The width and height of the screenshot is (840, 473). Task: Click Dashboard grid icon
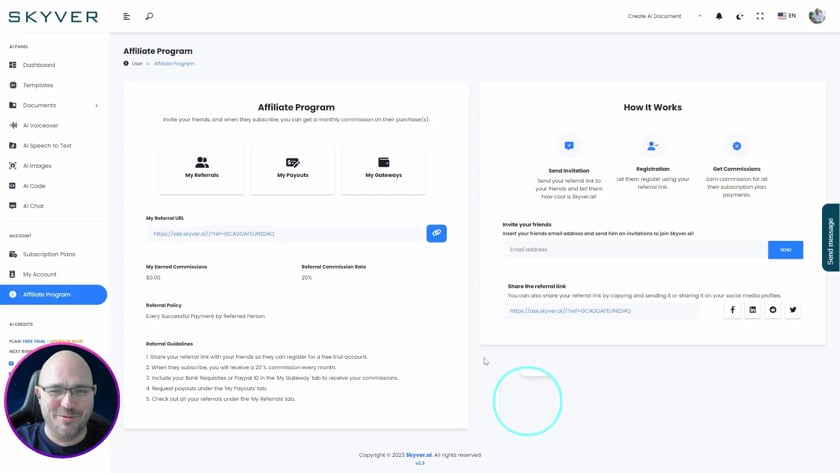13,65
